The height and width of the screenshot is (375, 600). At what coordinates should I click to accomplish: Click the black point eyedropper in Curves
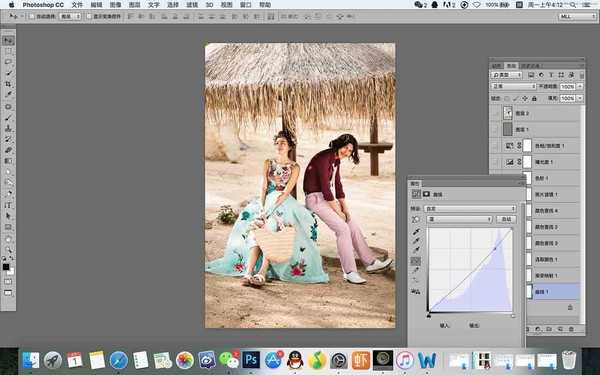pos(416,232)
